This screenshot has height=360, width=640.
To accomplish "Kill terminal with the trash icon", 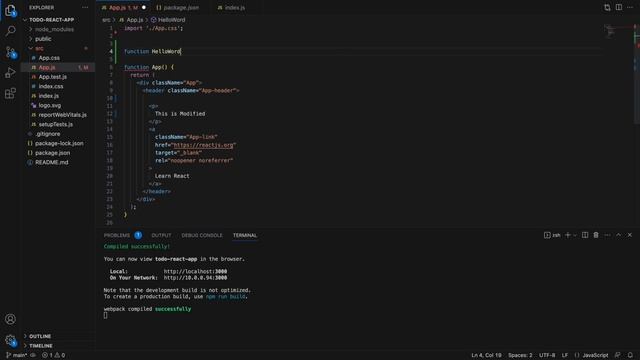I will tap(596, 235).
